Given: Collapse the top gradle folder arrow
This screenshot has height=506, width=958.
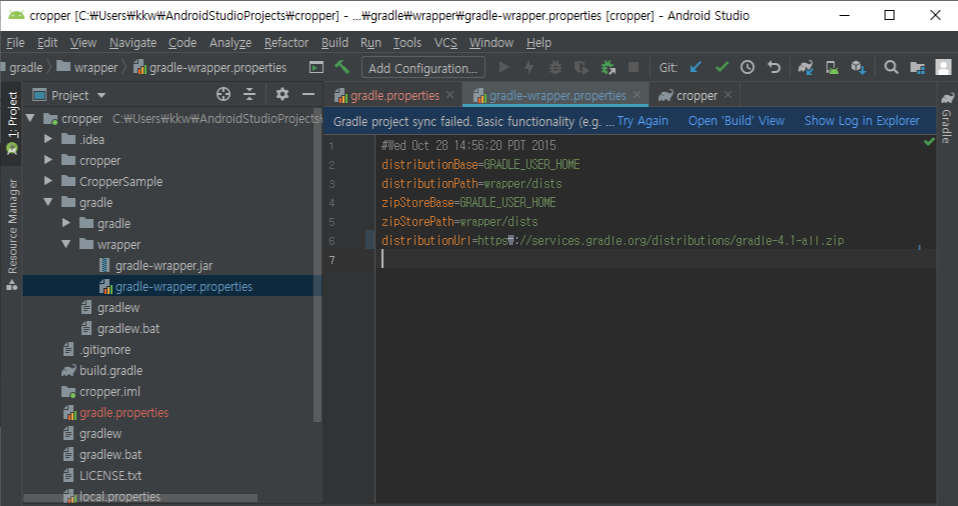Looking at the screenshot, I should click(48, 202).
